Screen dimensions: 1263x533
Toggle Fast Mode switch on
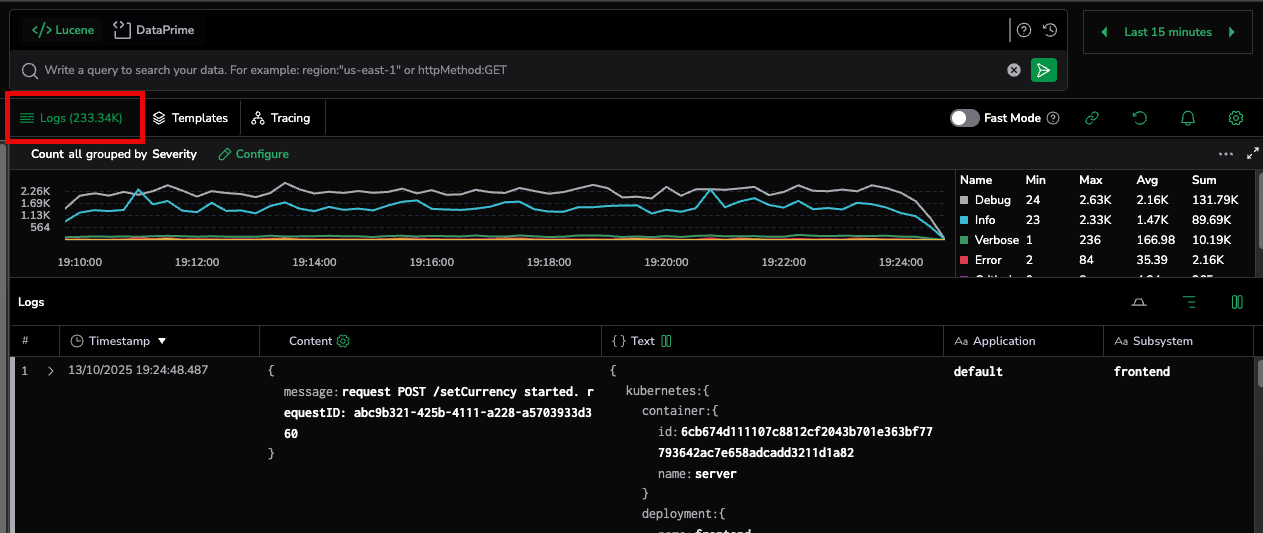(x=964, y=118)
